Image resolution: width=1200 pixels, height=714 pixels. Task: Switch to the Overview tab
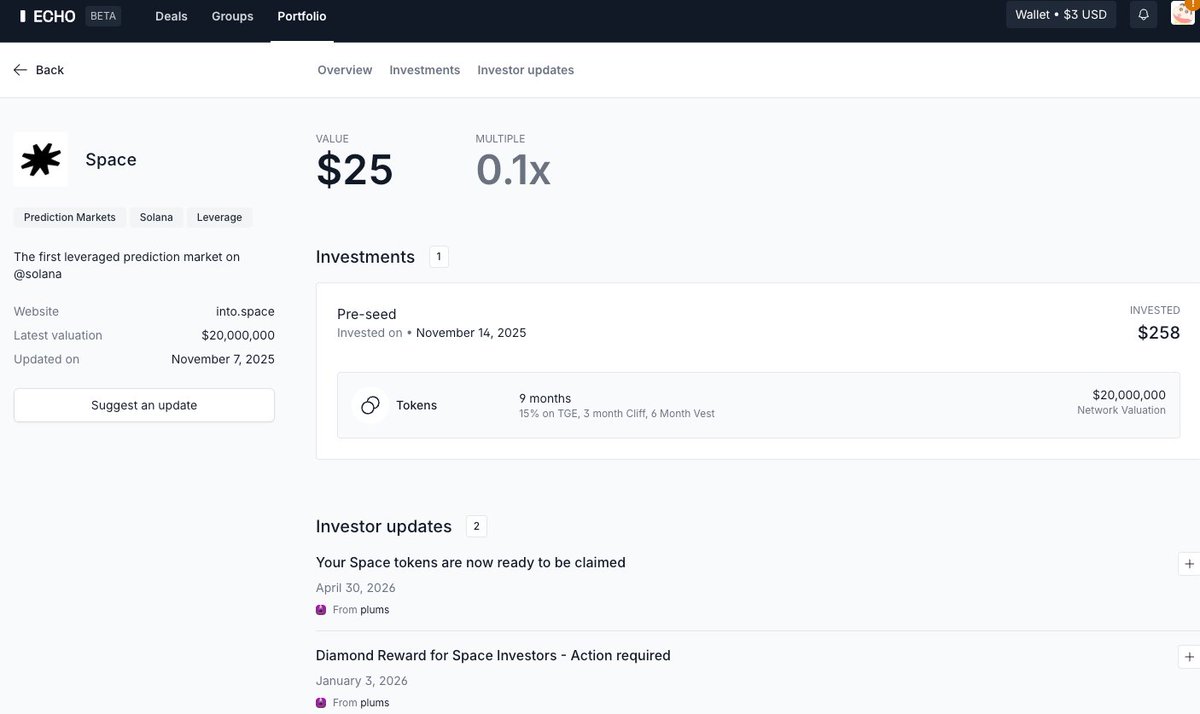click(345, 70)
